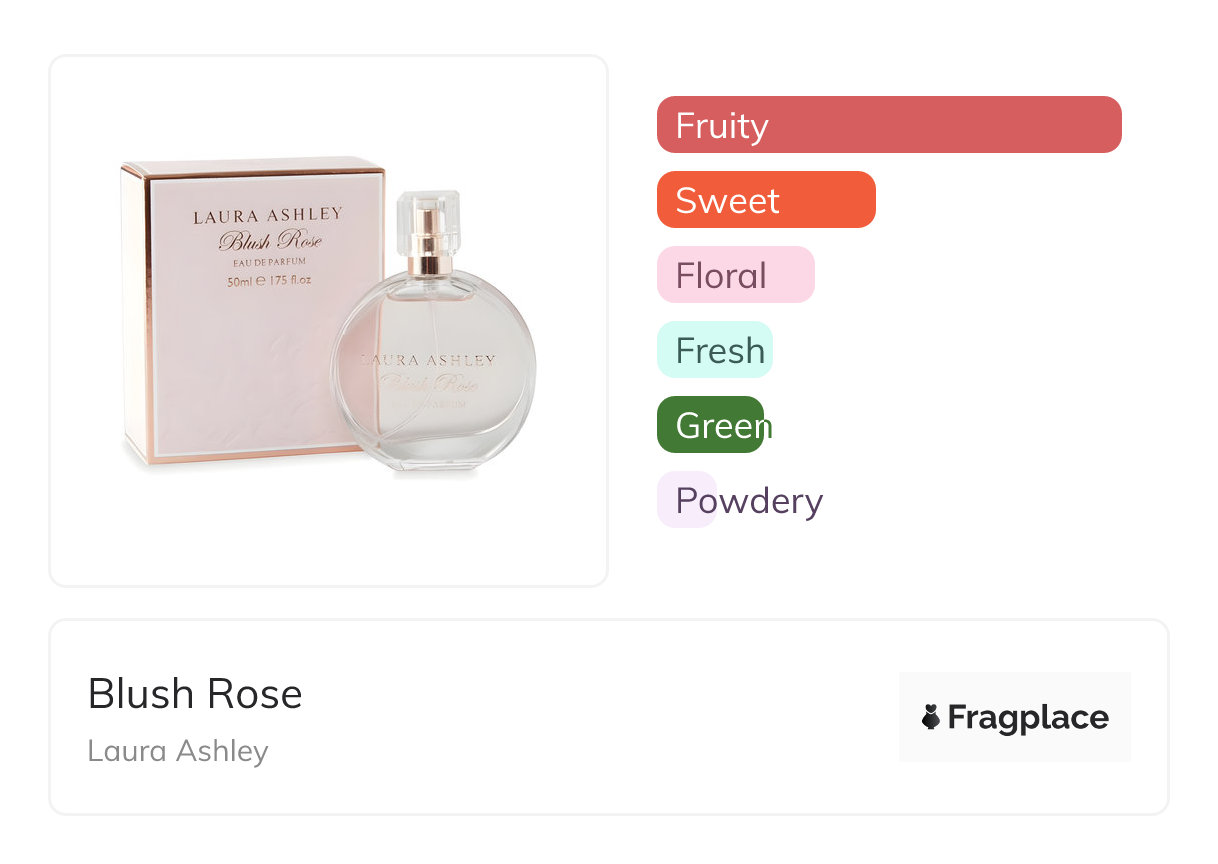Click the Powdery label text
The width and height of the screenshot is (1218, 864).
tap(750, 500)
